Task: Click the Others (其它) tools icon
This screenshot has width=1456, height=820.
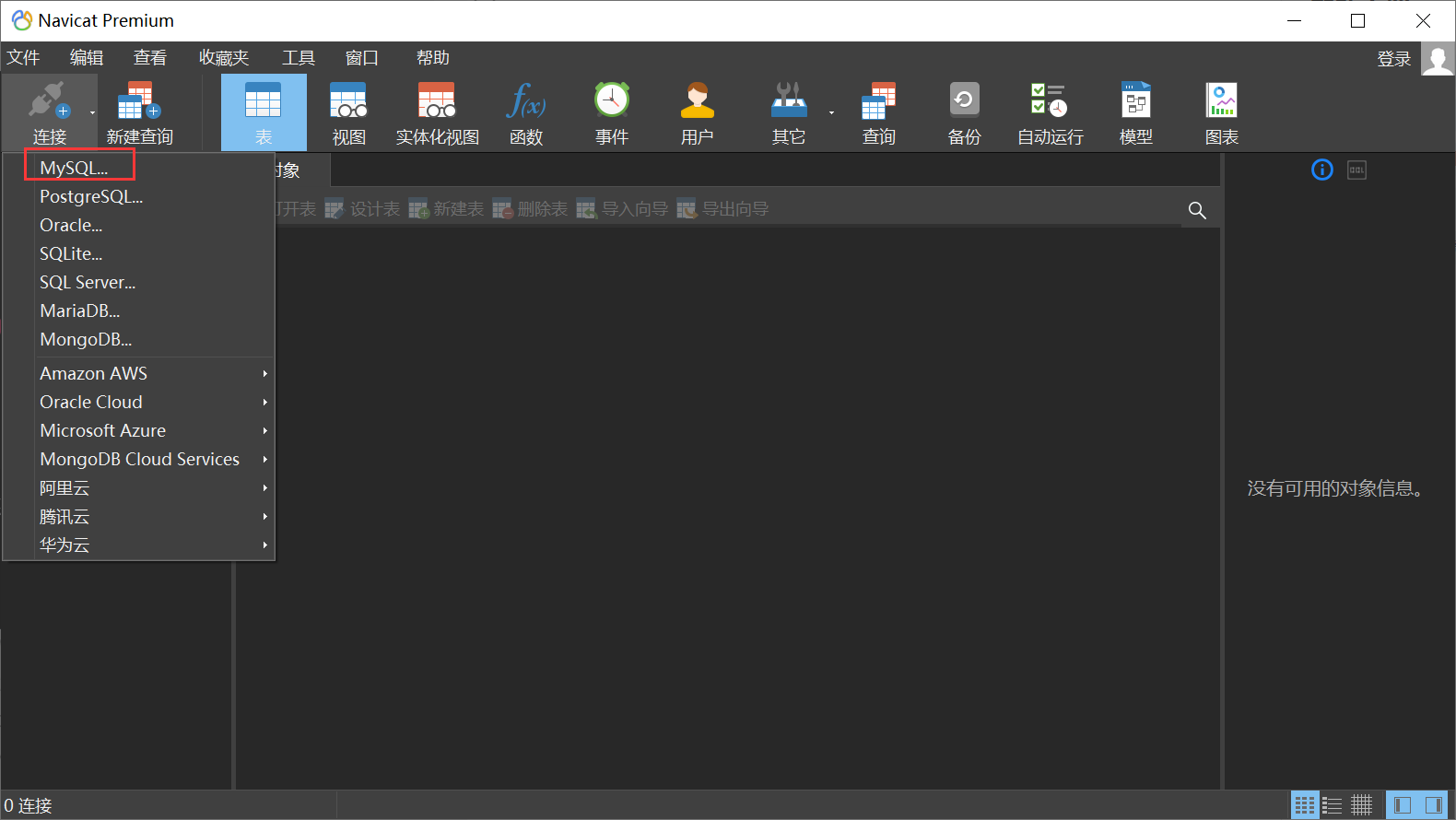Action: click(789, 100)
